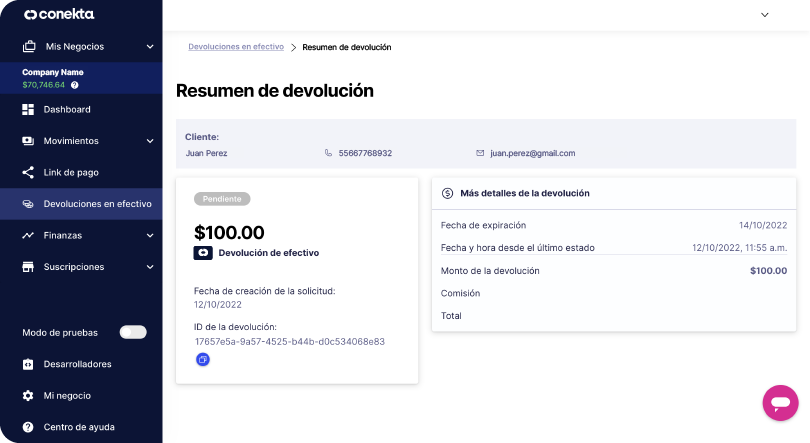The image size is (810, 443).
Task: Click the Monto de la devolución label
Action: (x=490, y=271)
